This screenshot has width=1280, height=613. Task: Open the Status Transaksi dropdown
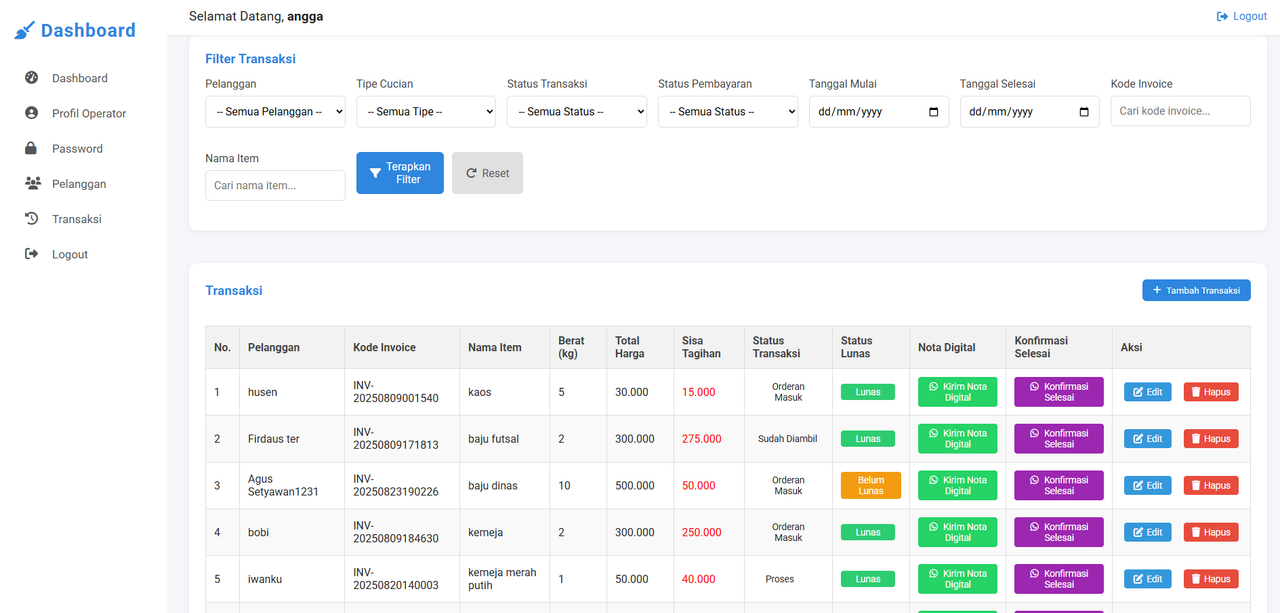pyautogui.click(x=577, y=112)
